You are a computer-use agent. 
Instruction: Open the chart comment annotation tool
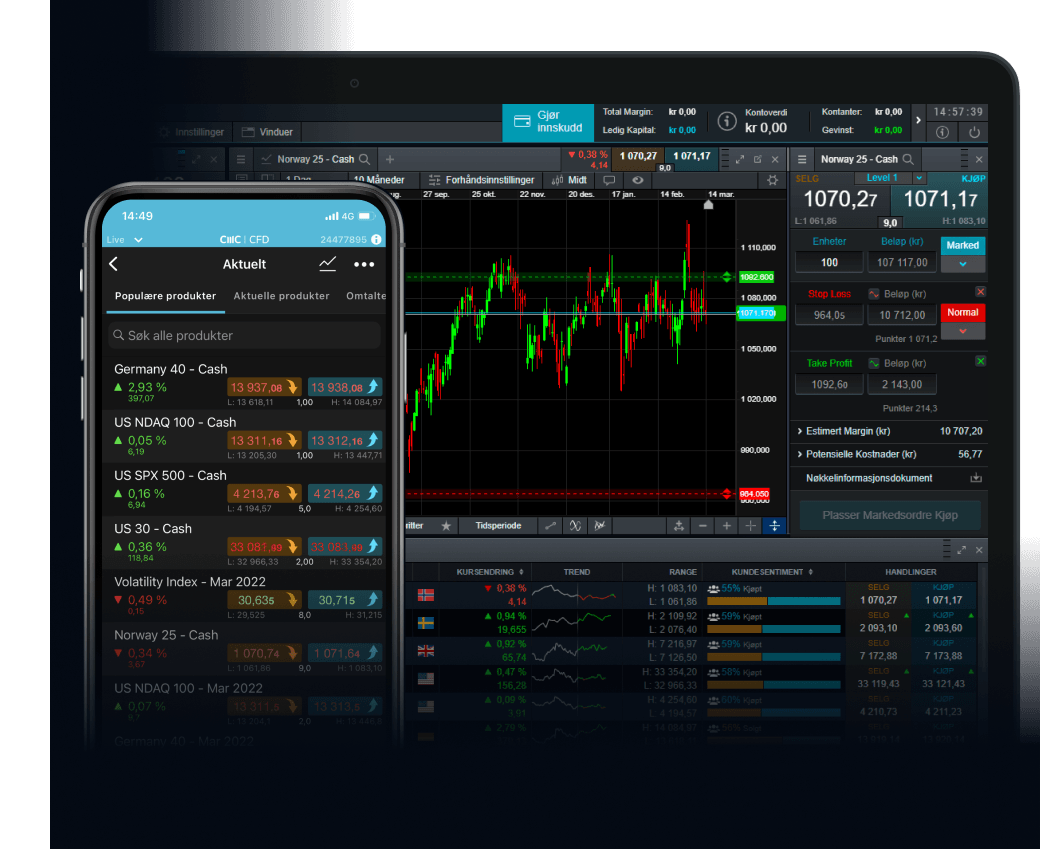click(608, 181)
